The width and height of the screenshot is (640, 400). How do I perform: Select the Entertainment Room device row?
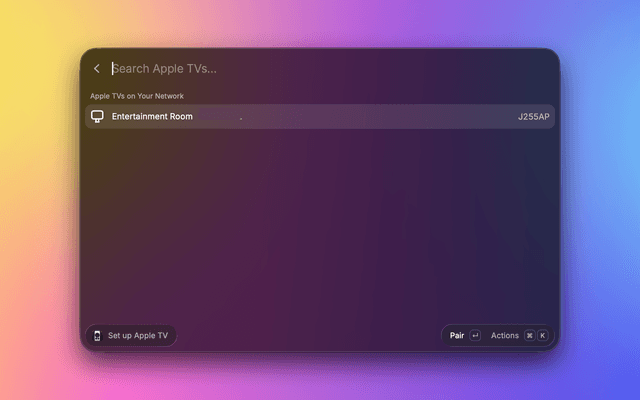(320, 116)
